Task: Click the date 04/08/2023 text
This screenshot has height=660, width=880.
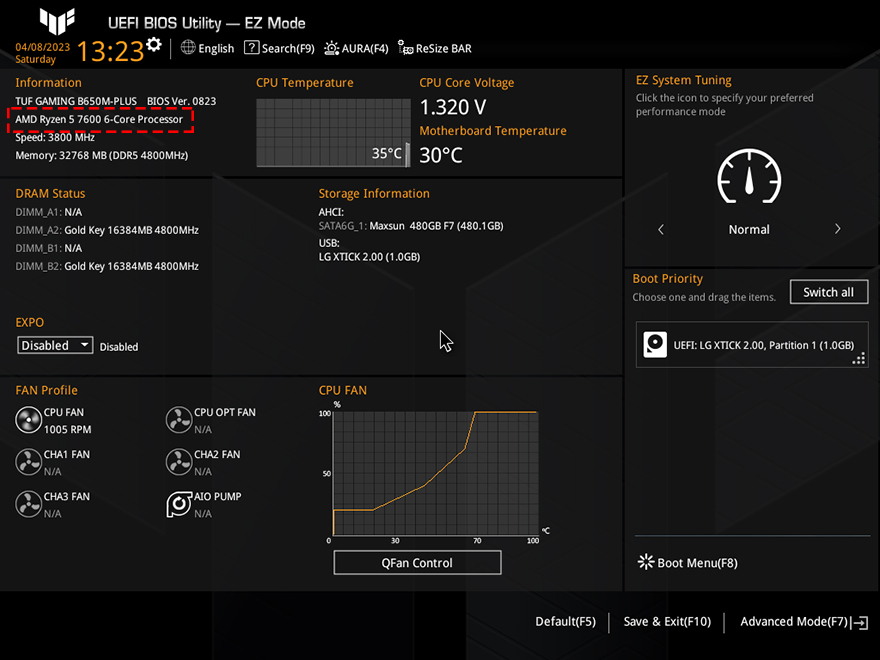Action: click(x=43, y=47)
